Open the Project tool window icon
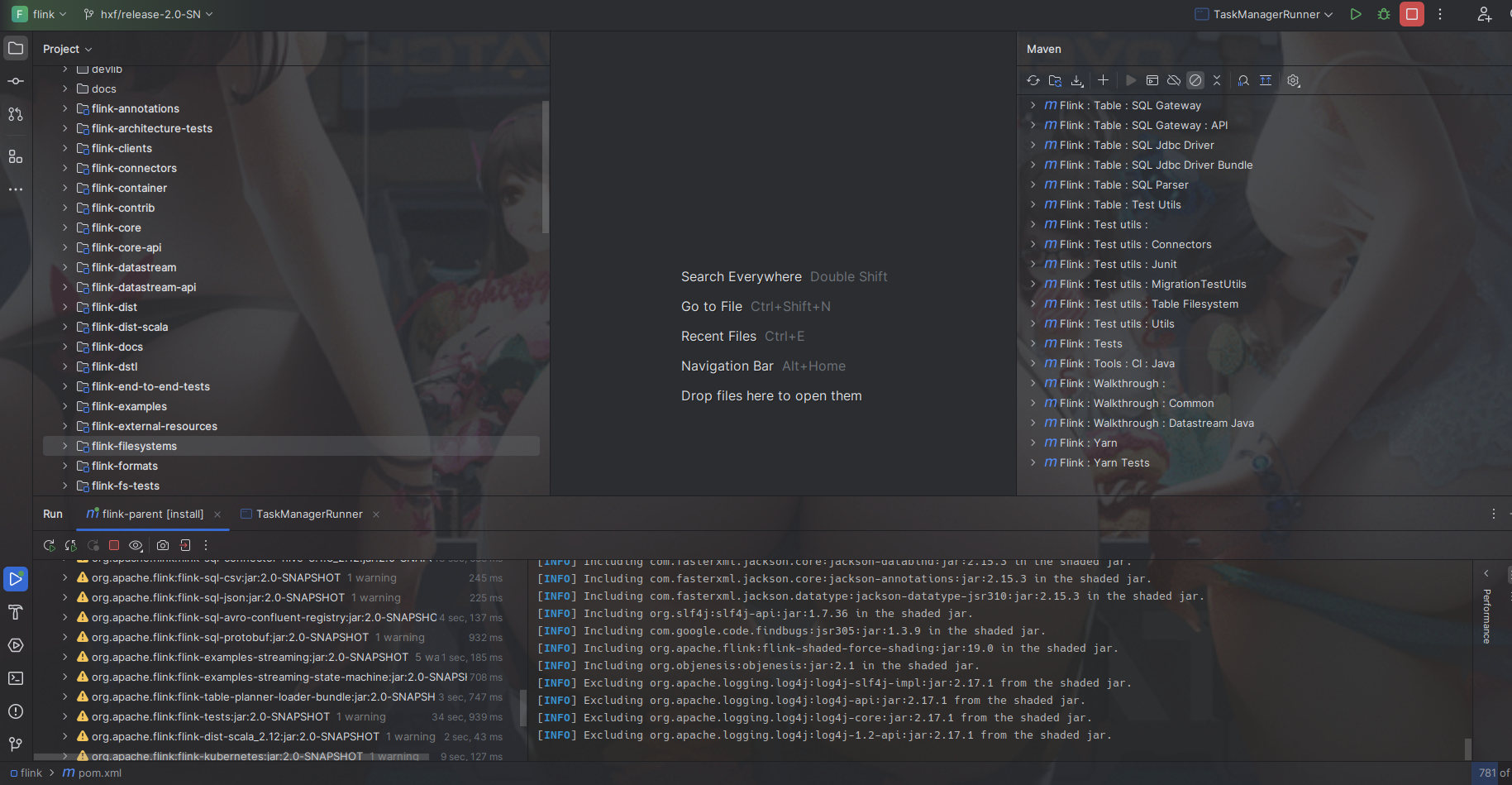Viewport: 1512px width, 785px height. coord(16,48)
